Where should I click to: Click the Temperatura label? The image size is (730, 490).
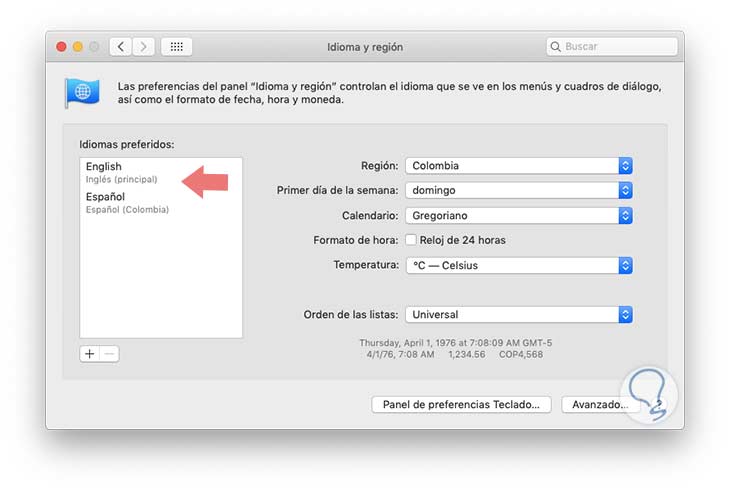[x=366, y=265]
